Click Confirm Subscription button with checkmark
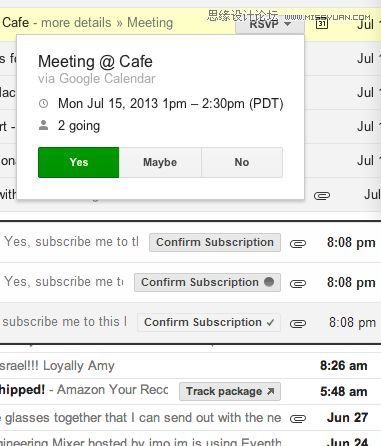Screen dimensions: 381x446 tap(209, 322)
